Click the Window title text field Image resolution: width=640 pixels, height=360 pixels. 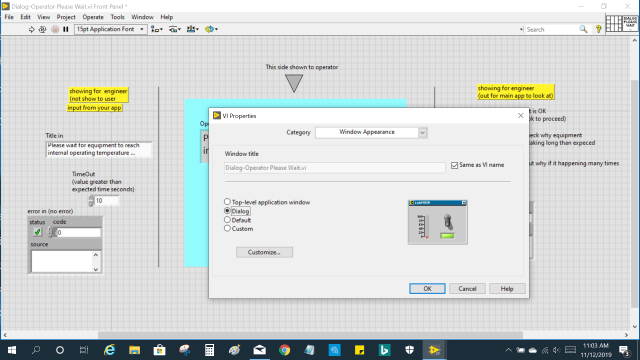click(335, 168)
